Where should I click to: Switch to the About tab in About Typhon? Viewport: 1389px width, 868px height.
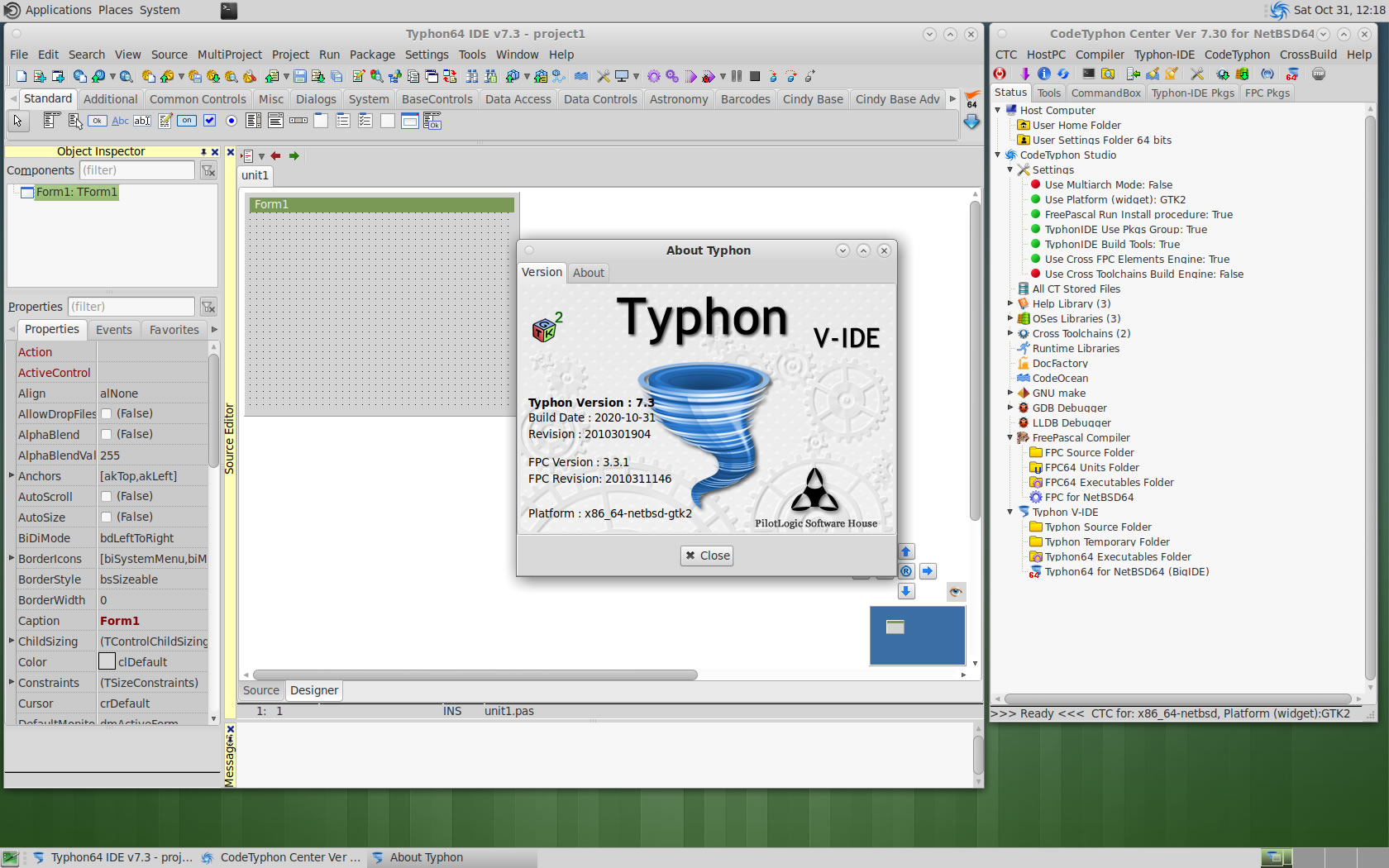point(589,273)
